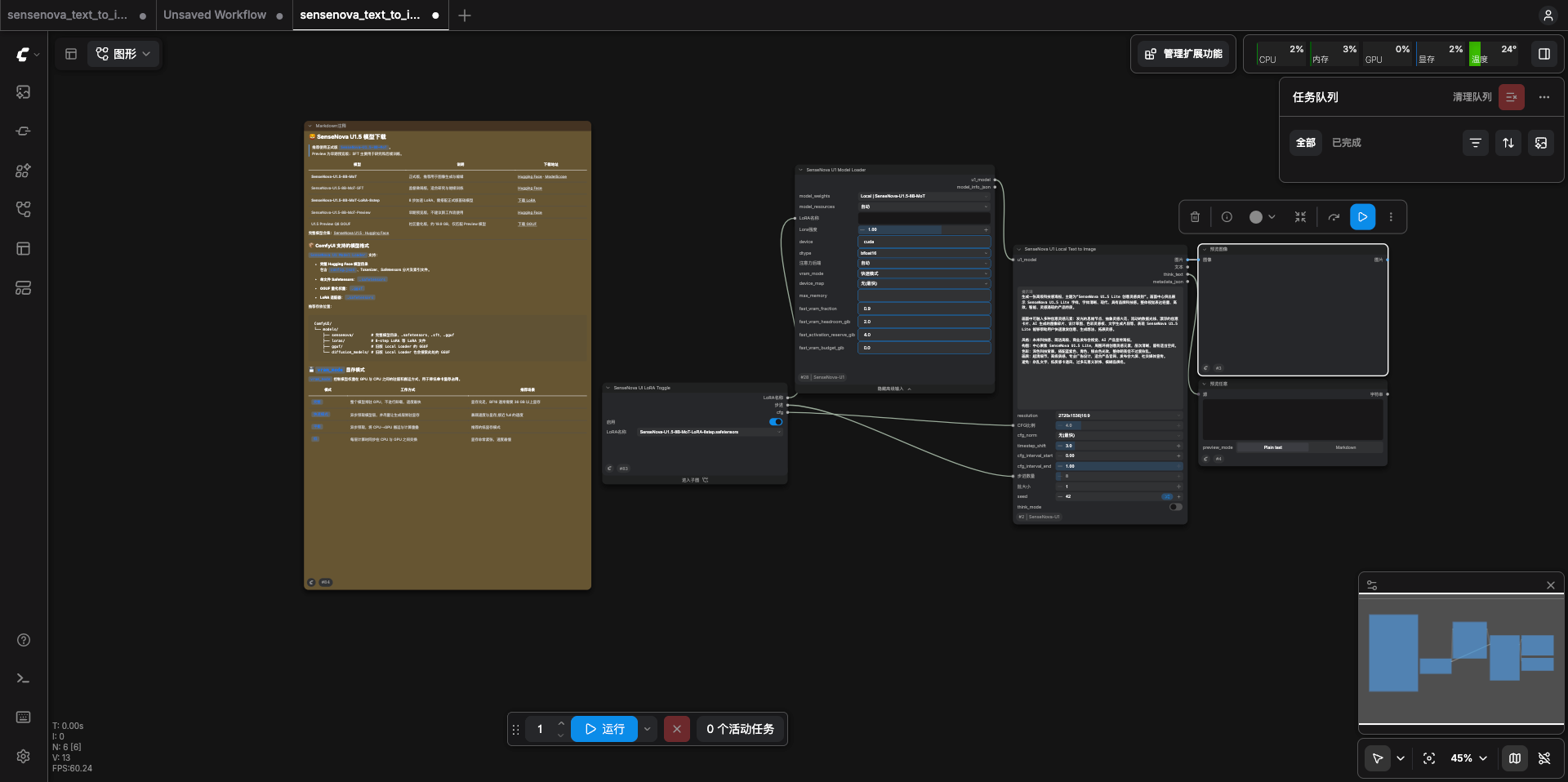Bypass the selected node via toolbar
The image size is (1568, 782).
(x=1334, y=217)
